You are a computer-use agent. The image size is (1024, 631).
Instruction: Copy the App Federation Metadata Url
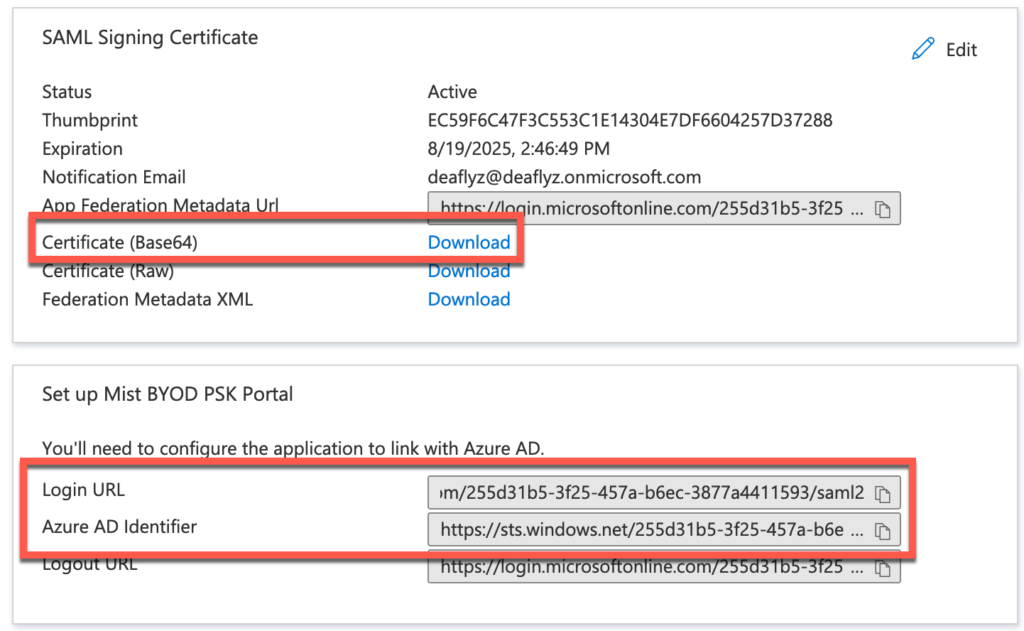click(886, 208)
